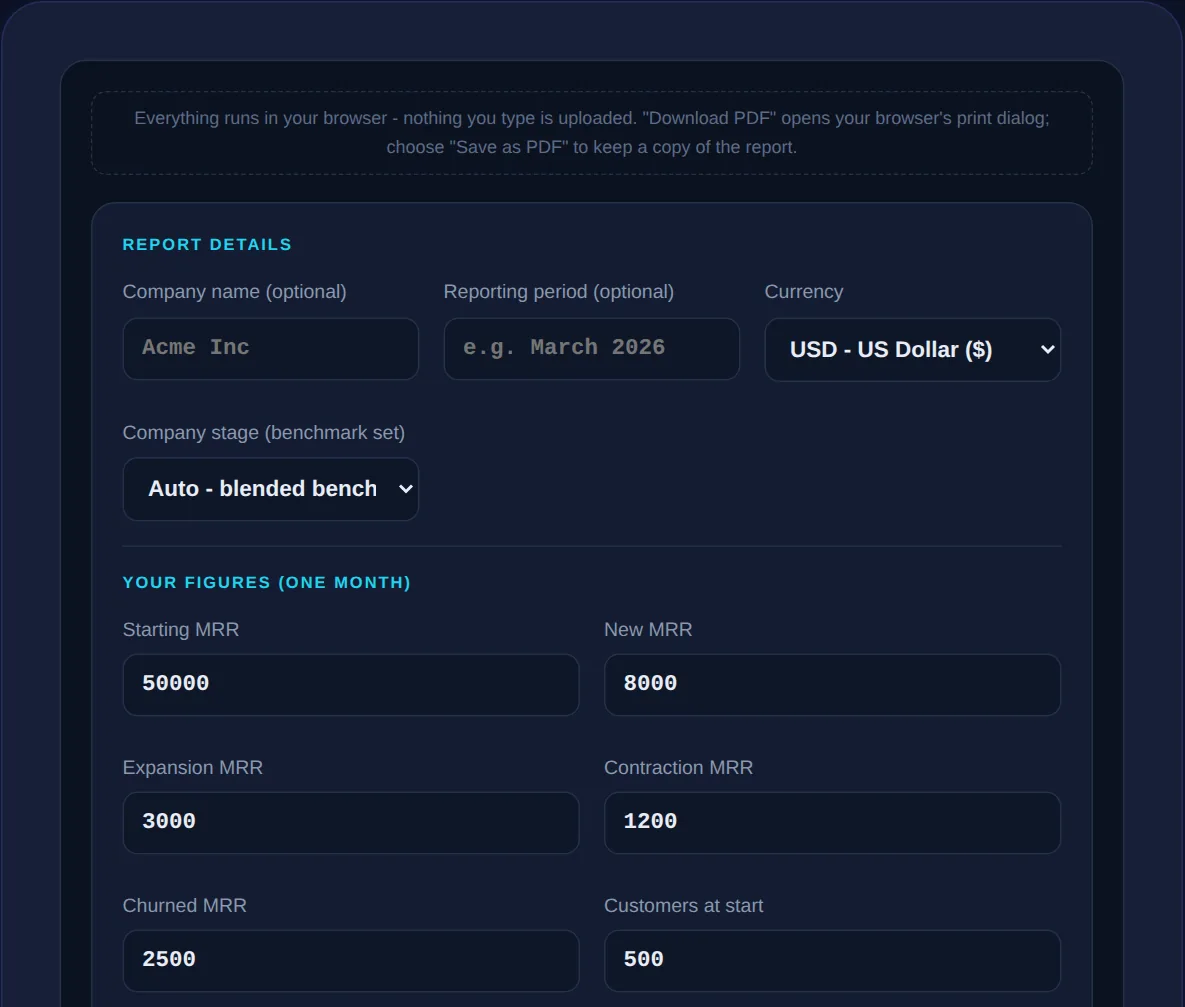Focus the Company name field with Acme Inc placeholder
The height and width of the screenshot is (1007, 1185).
(x=271, y=349)
